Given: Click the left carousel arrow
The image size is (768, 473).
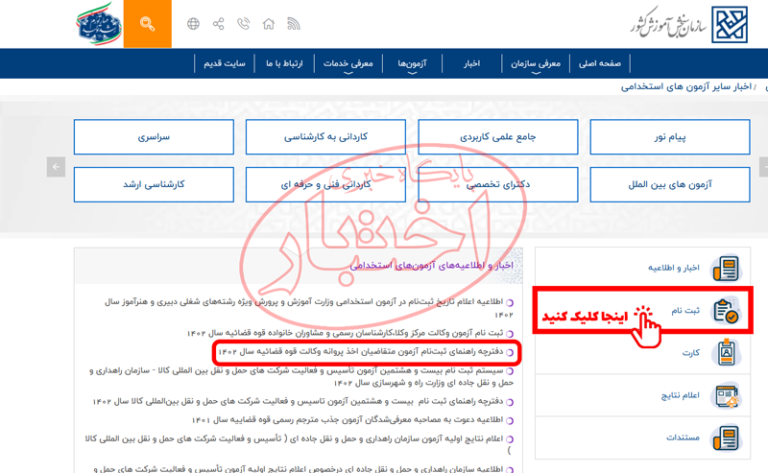Looking at the screenshot, I should point(56,166).
